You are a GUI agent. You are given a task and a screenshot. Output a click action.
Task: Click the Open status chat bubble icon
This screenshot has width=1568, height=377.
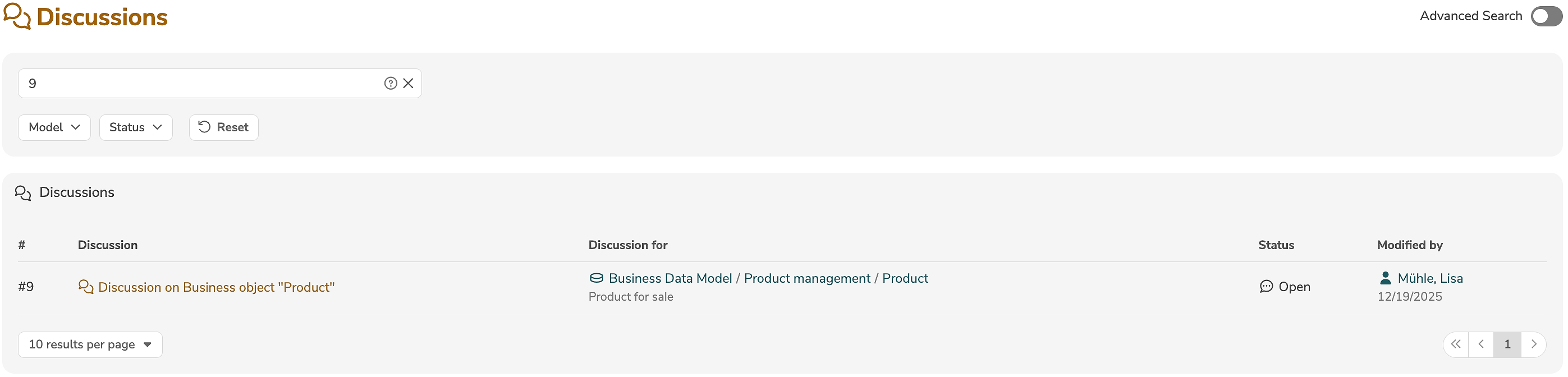click(x=1266, y=287)
